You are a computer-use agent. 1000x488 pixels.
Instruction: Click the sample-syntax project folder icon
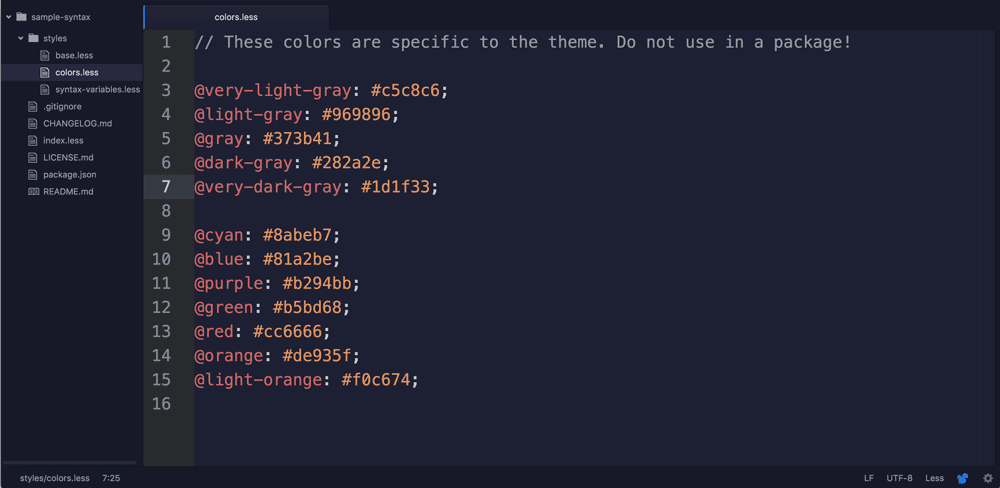[21, 17]
